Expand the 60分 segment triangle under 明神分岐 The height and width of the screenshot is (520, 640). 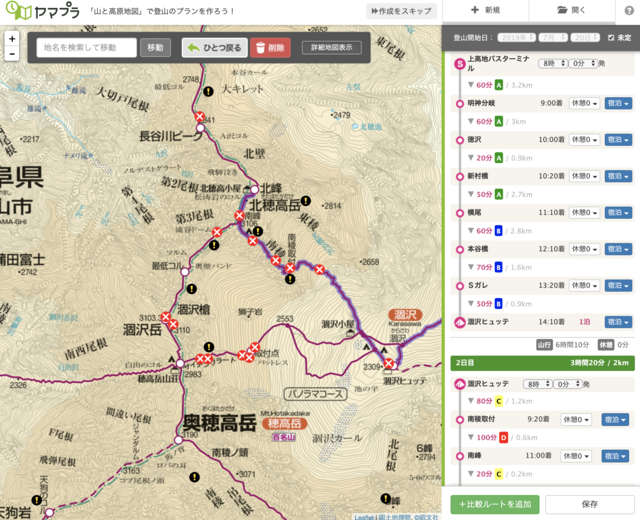471,121
